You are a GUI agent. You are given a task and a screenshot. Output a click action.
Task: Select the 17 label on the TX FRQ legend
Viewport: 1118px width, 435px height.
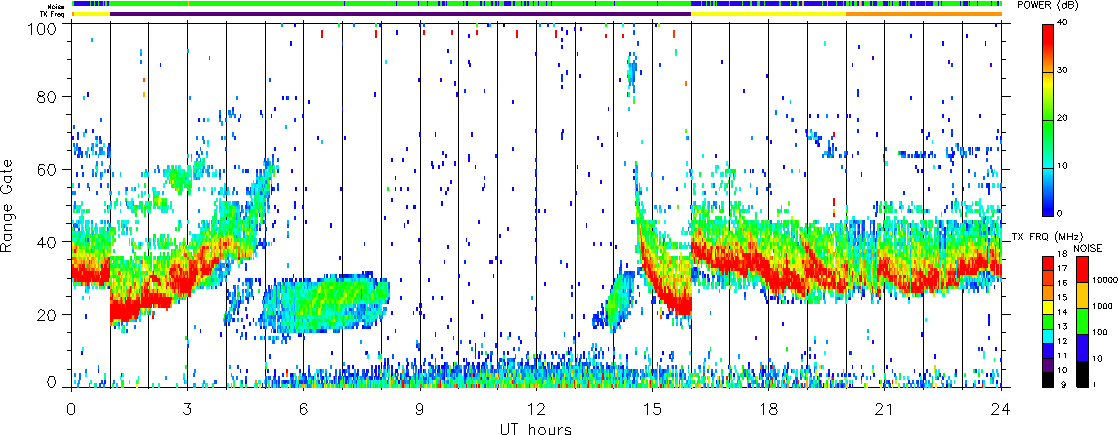(1062, 268)
